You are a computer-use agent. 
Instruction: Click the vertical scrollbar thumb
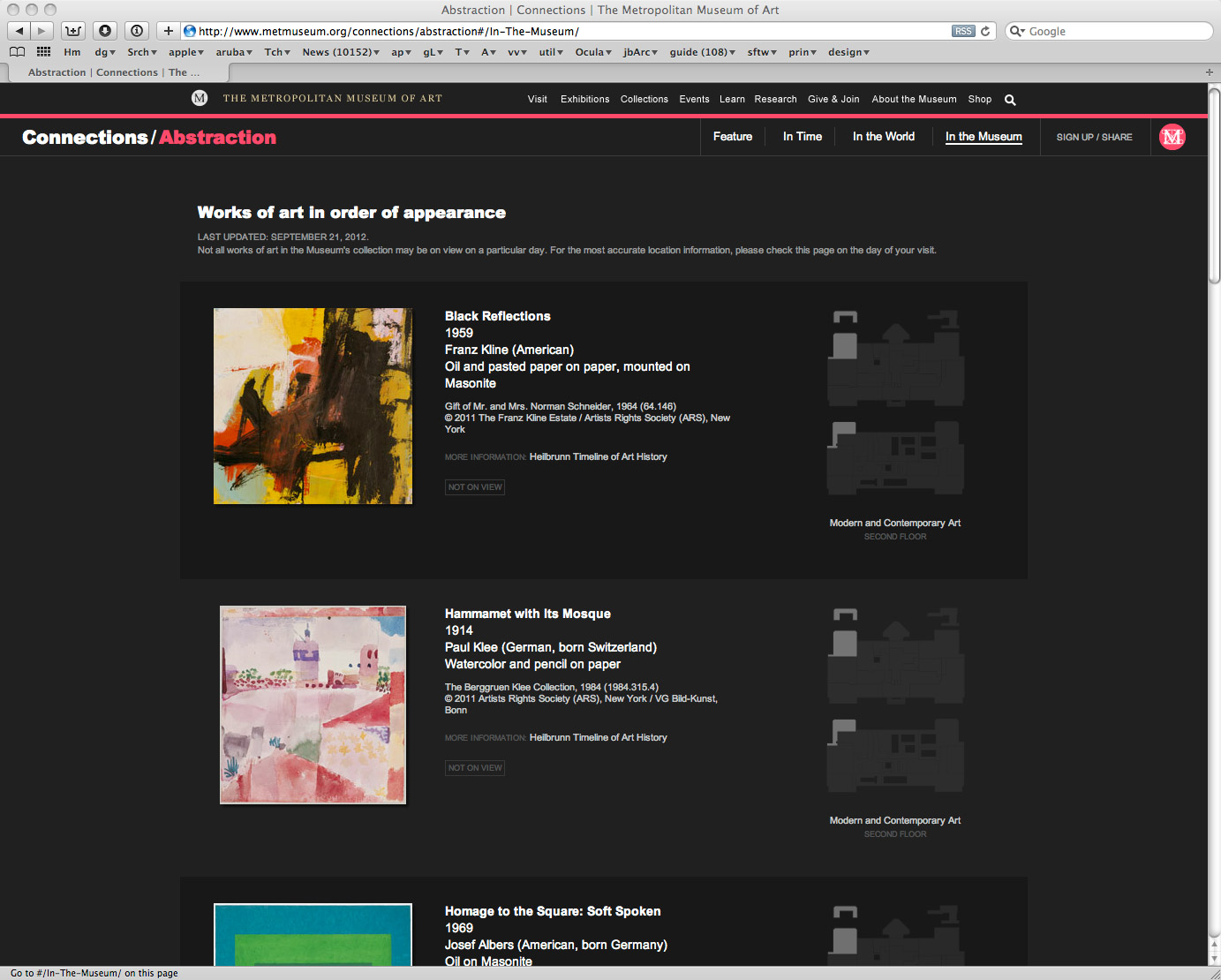pyautogui.click(x=1214, y=185)
